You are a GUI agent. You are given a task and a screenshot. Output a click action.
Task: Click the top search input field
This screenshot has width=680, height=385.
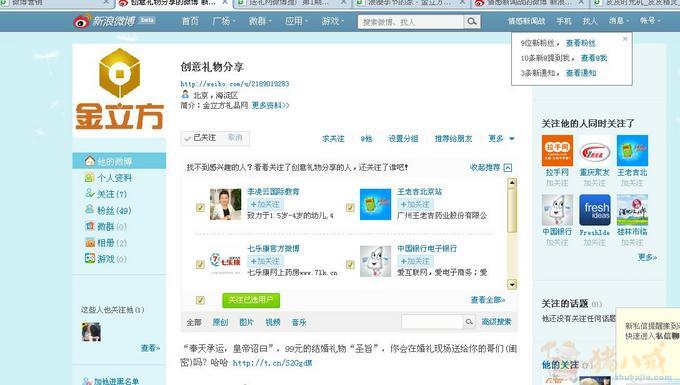coord(410,22)
